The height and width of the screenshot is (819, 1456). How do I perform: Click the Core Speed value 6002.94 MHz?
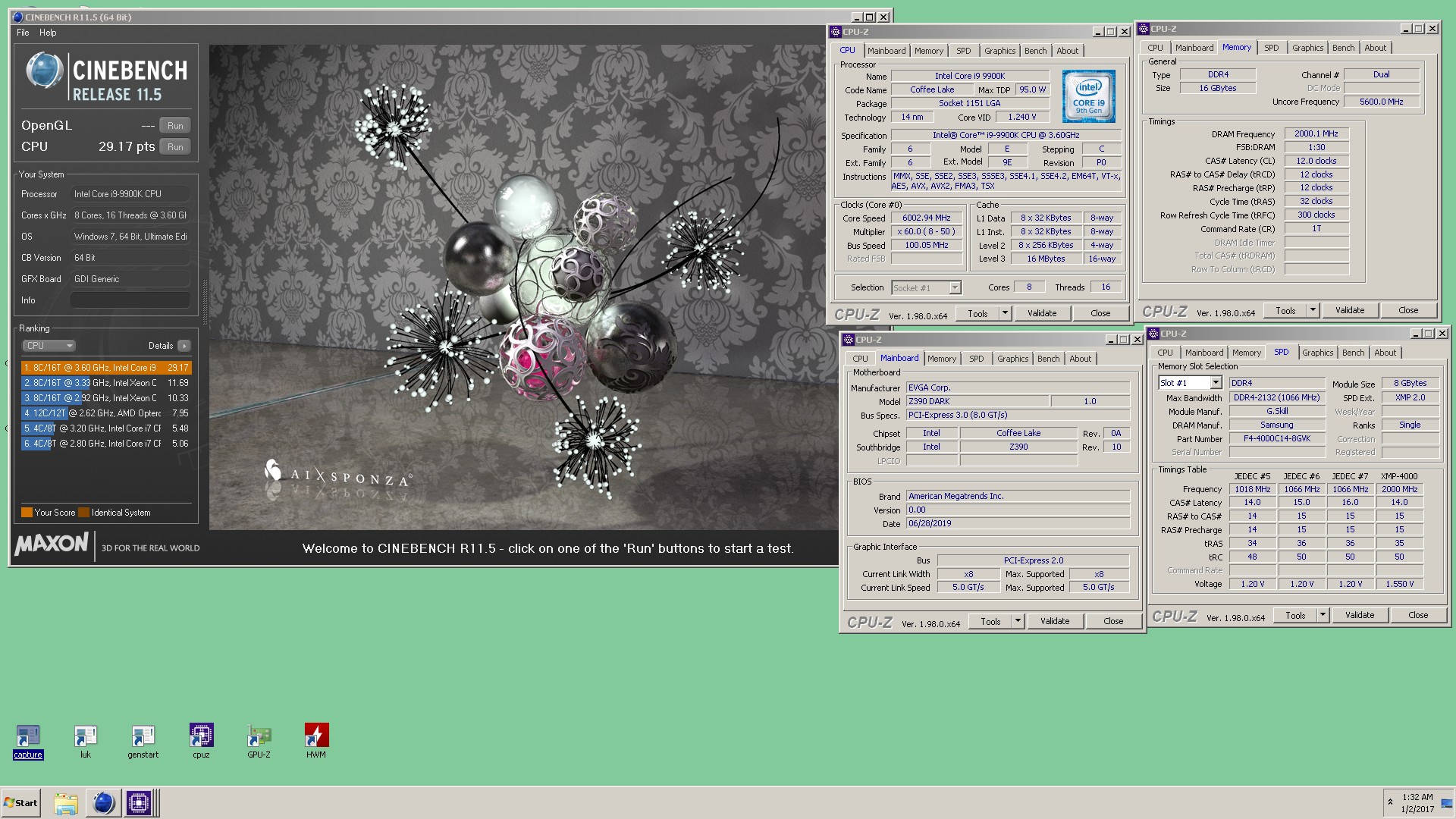[x=927, y=218]
